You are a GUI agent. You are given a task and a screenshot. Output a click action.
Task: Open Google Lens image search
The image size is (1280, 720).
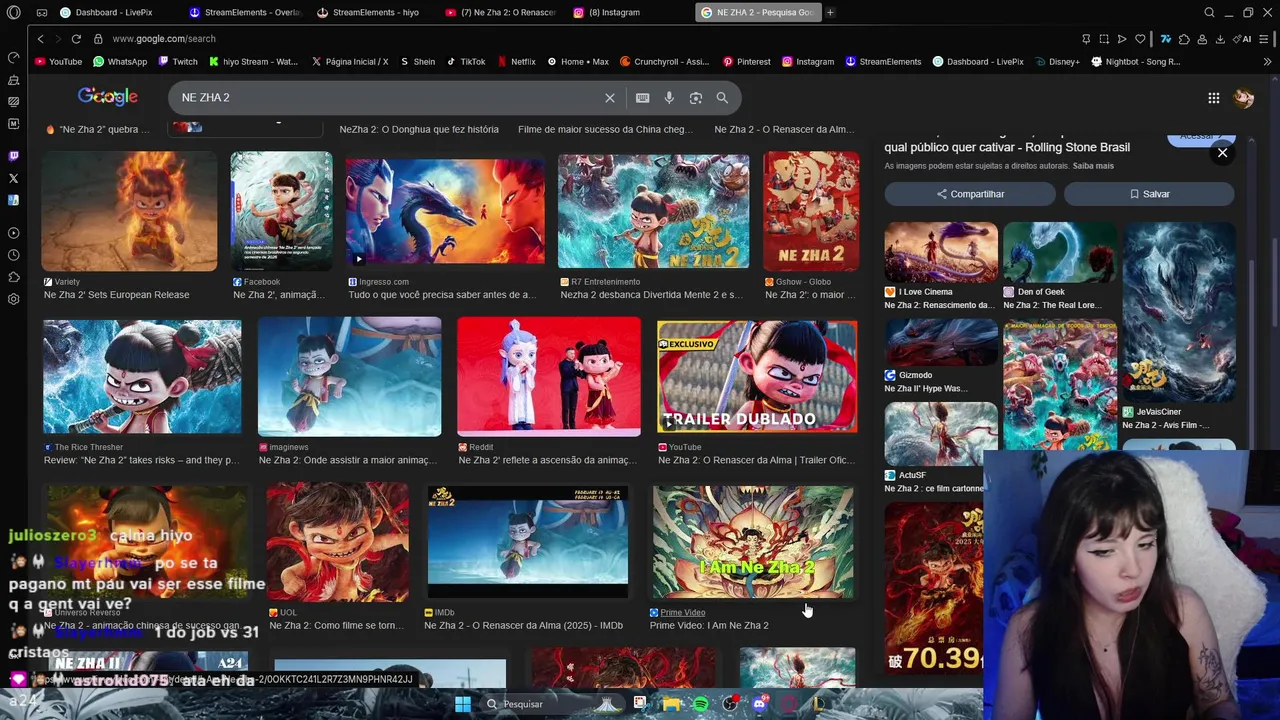click(x=695, y=98)
